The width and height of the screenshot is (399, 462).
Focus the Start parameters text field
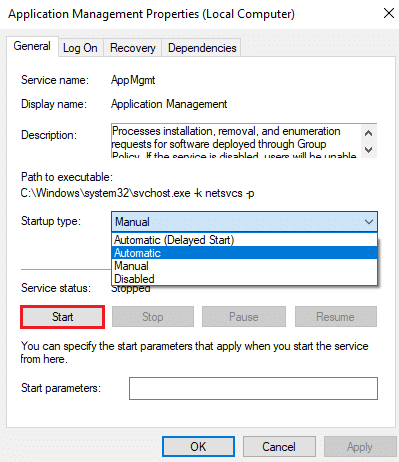click(253, 388)
